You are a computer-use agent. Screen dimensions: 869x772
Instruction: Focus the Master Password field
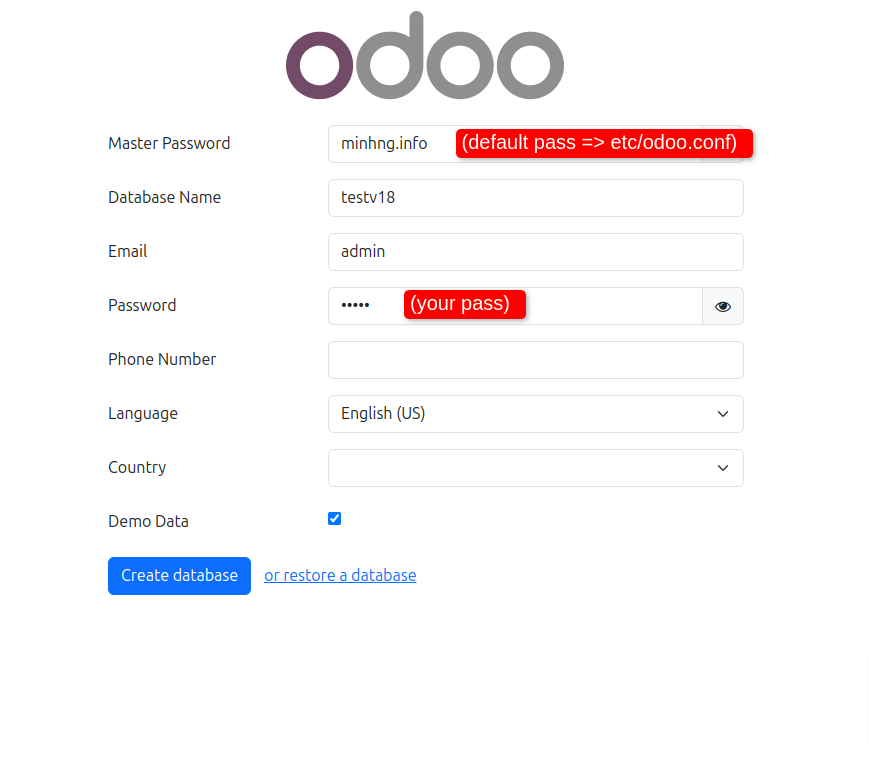[x=390, y=144]
